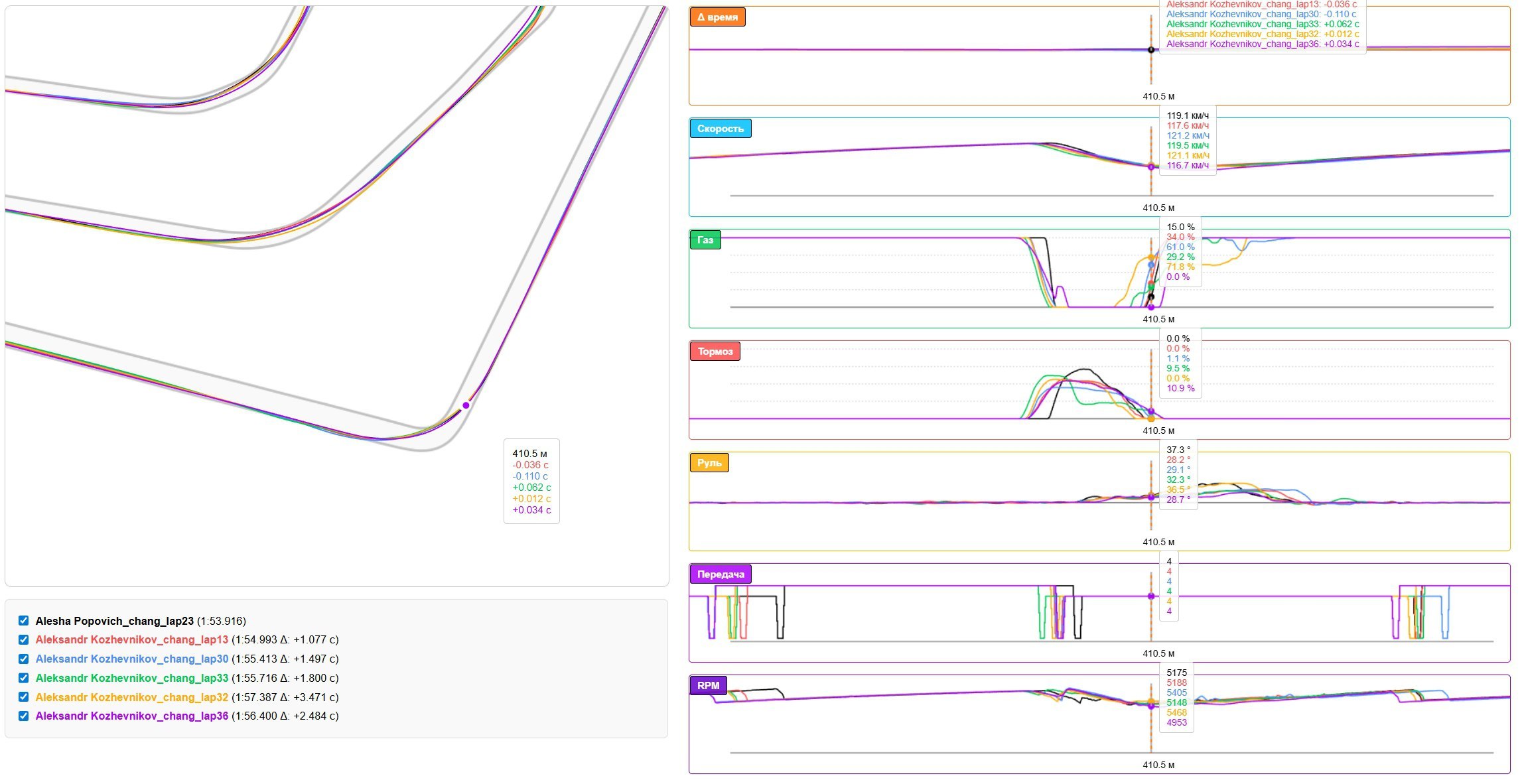Image resolution: width=1522 pixels, height=784 pixels.
Task: Select the Aleksandr Kozhevnikov_chang_lap13 lap name
Action: [131, 640]
